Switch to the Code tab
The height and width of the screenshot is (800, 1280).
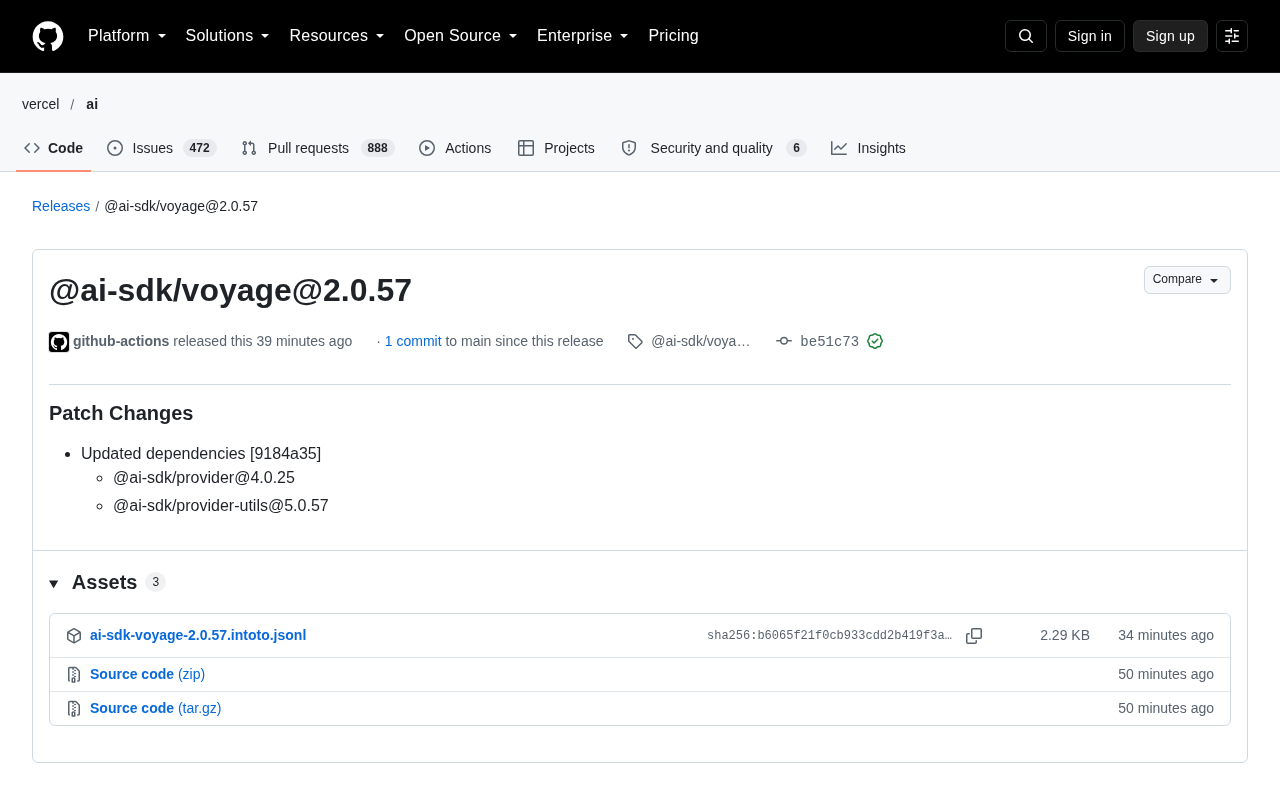[x=54, y=148]
